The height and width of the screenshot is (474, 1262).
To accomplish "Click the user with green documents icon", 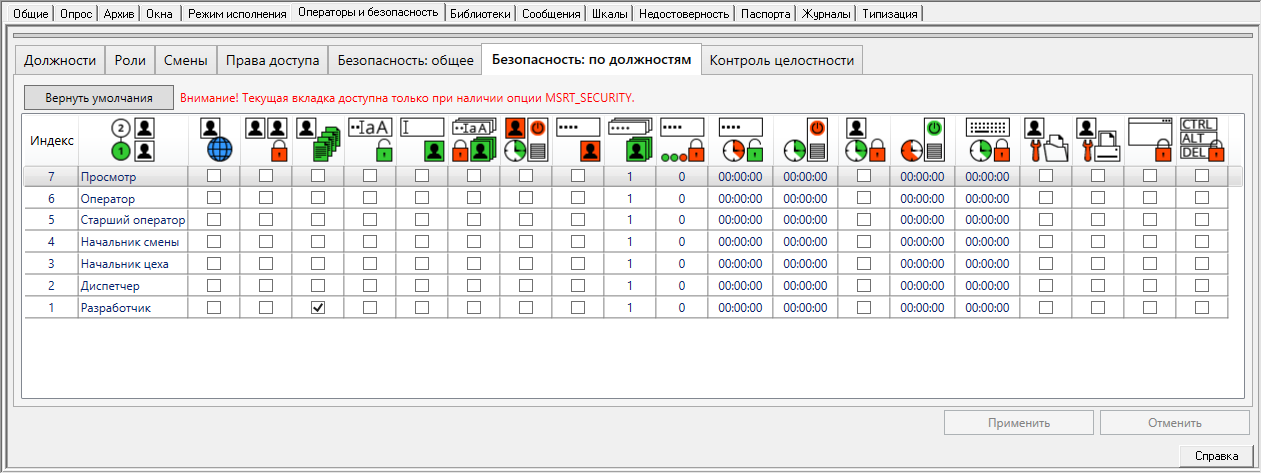I will (318, 140).
